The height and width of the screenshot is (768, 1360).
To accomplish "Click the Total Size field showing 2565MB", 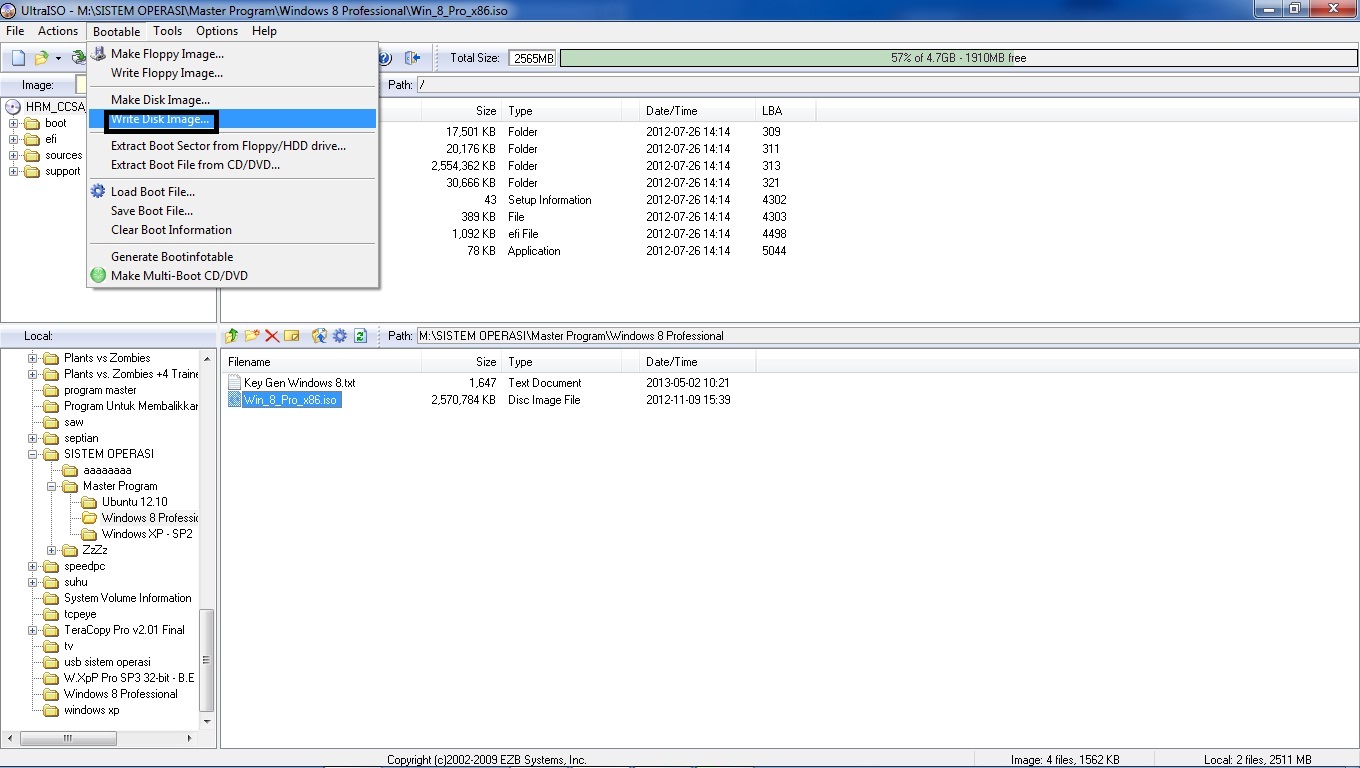I will (x=532, y=58).
